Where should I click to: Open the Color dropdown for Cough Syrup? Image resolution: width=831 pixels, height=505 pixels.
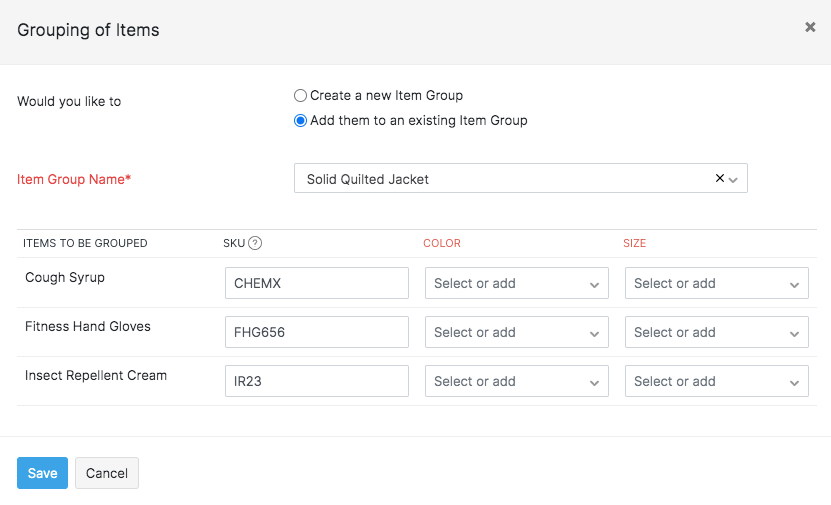click(x=516, y=283)
